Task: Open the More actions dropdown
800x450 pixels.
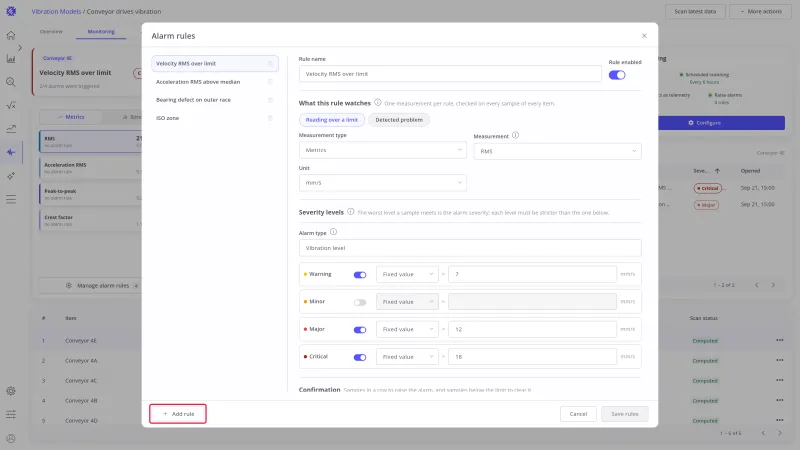Action: tap(761, 11)
